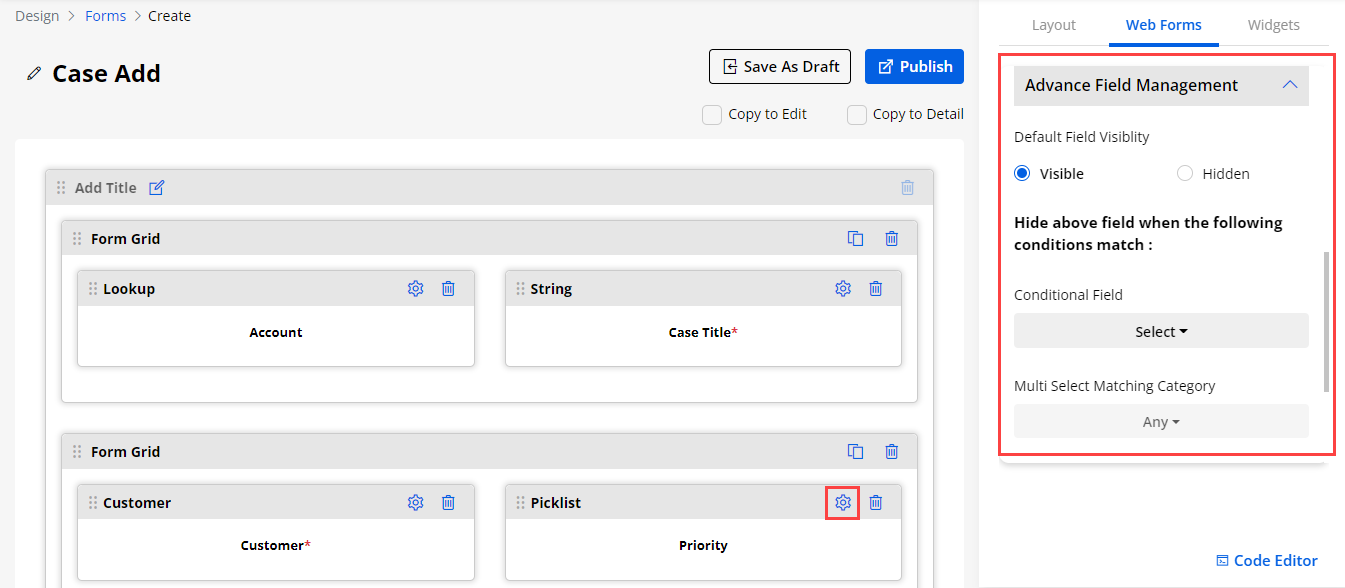Save the form as draft
This screenshot has width=1345, height=588.
coord(779,67)
